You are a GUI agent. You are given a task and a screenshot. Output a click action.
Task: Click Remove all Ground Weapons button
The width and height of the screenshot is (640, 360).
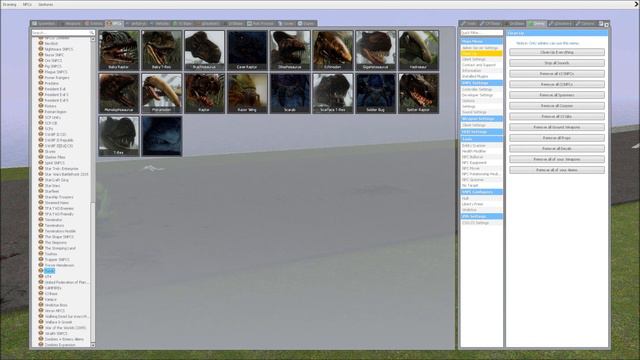pos(557,127)
